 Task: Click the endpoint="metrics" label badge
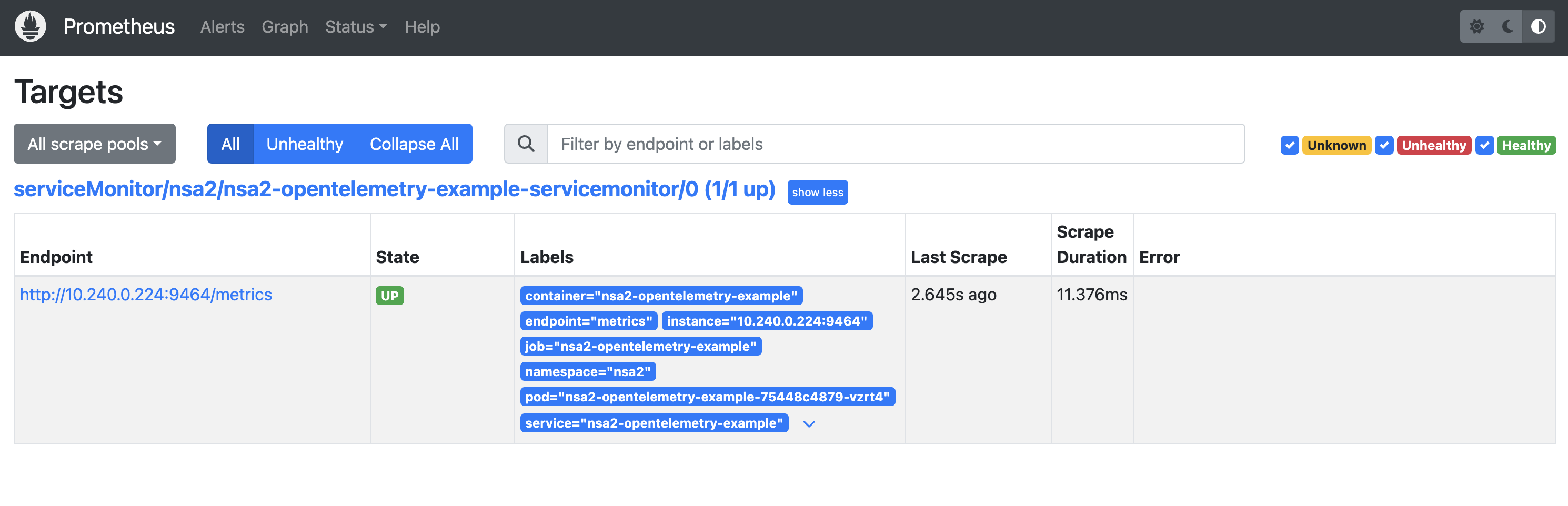coord(588,321)
